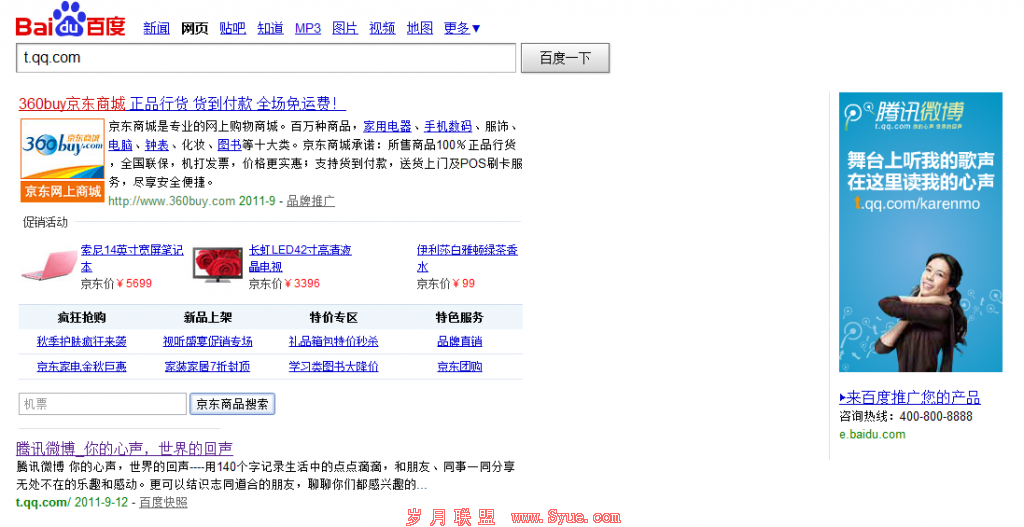Open the 索尼14英寸宽屏笔记本 product link
This screenshot has width=1024, height=527.
132,258
